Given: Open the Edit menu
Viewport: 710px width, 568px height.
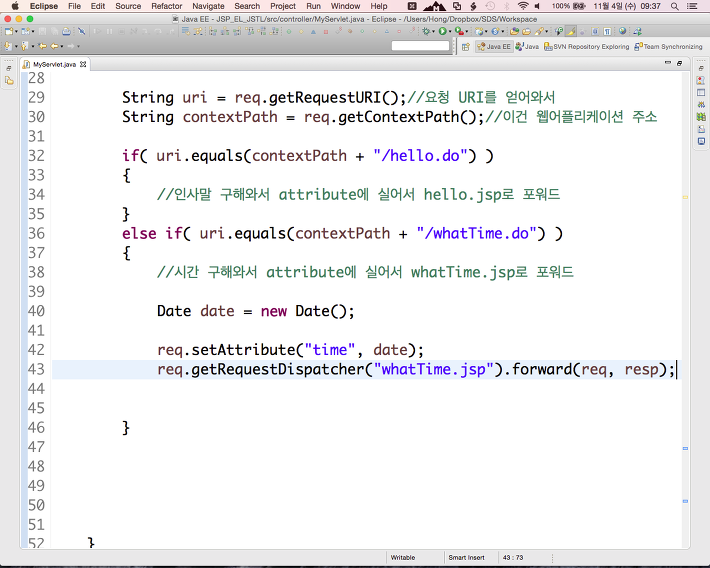Looking at the screenshot, I should [97, 6].
